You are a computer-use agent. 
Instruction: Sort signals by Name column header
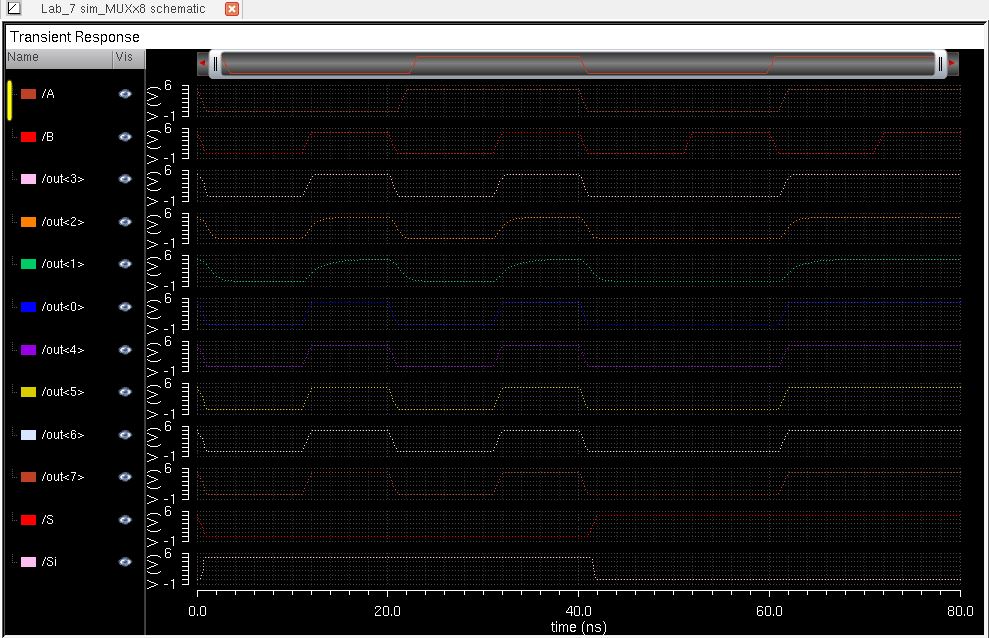(59, 57)
